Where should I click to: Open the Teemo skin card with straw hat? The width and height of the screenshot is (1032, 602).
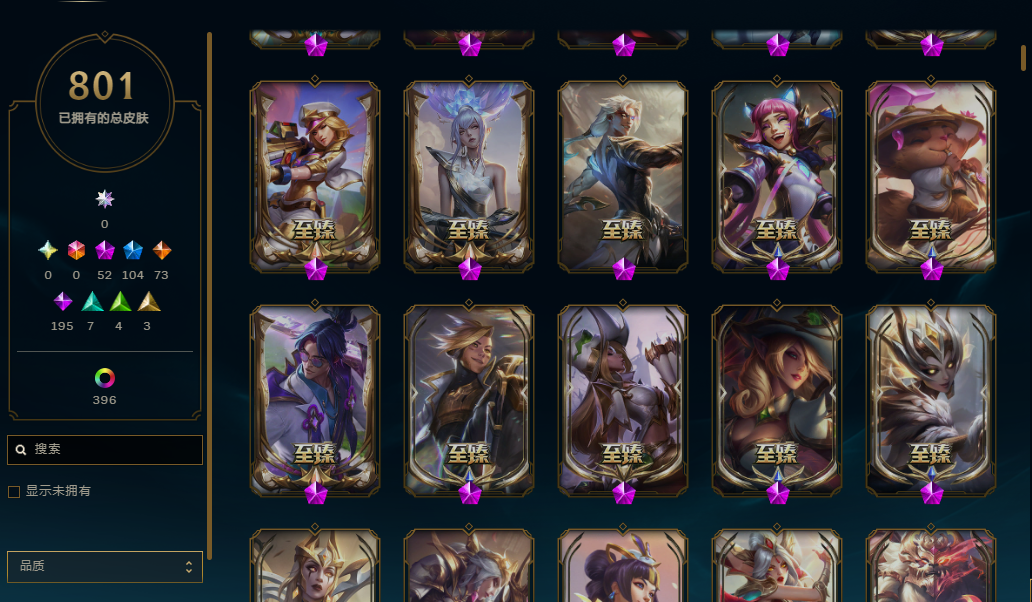click(x=931, y=176)
